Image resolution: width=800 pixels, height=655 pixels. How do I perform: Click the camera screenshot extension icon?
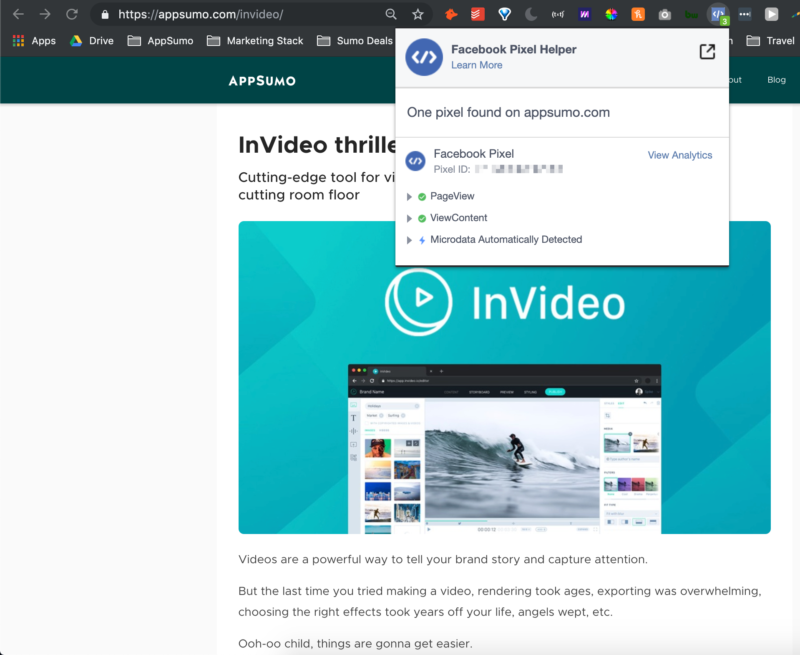(664, 14)
